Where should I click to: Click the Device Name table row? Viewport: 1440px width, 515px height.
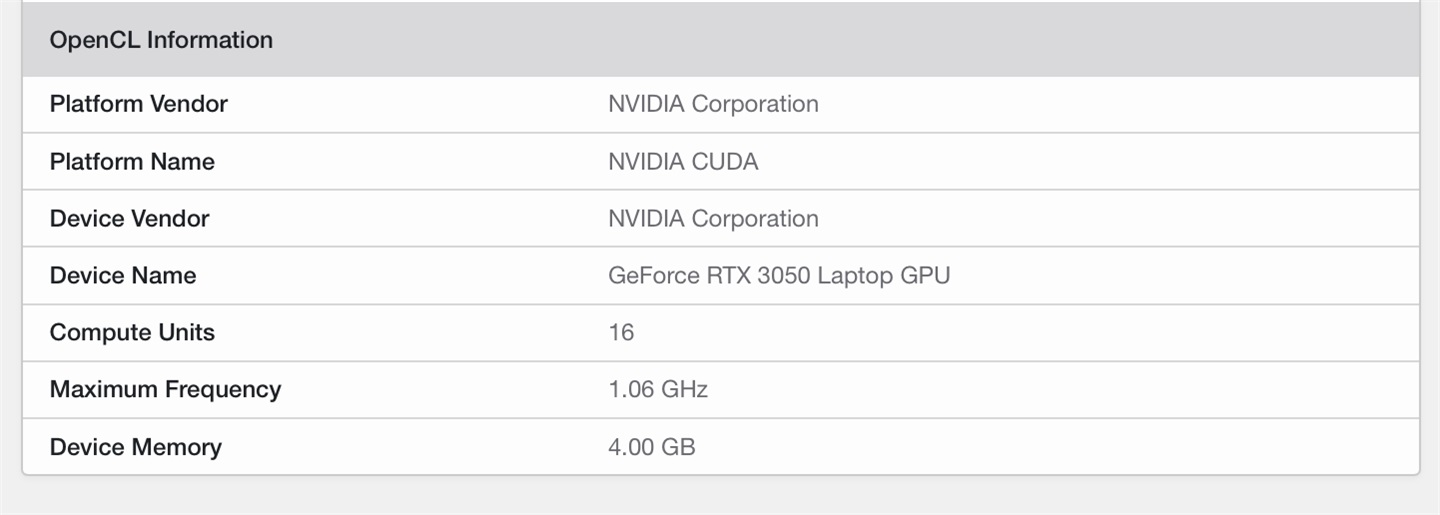(720, 276)
